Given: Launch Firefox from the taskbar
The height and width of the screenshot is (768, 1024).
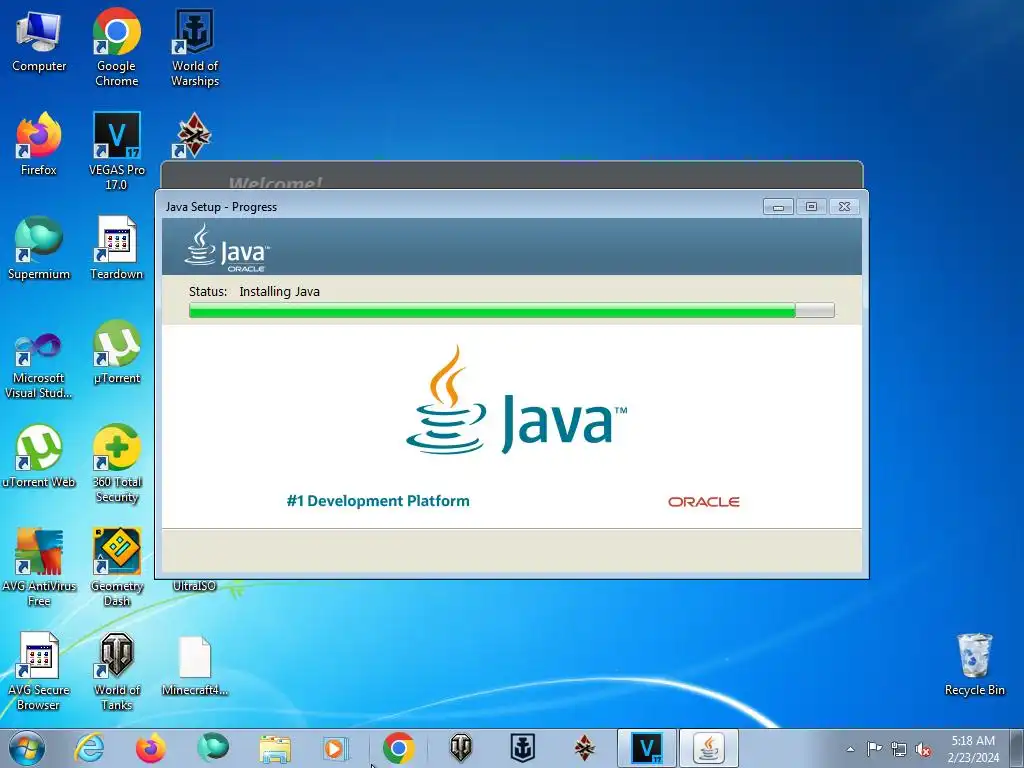Looking at the screenshot, I should click(151, 748).
